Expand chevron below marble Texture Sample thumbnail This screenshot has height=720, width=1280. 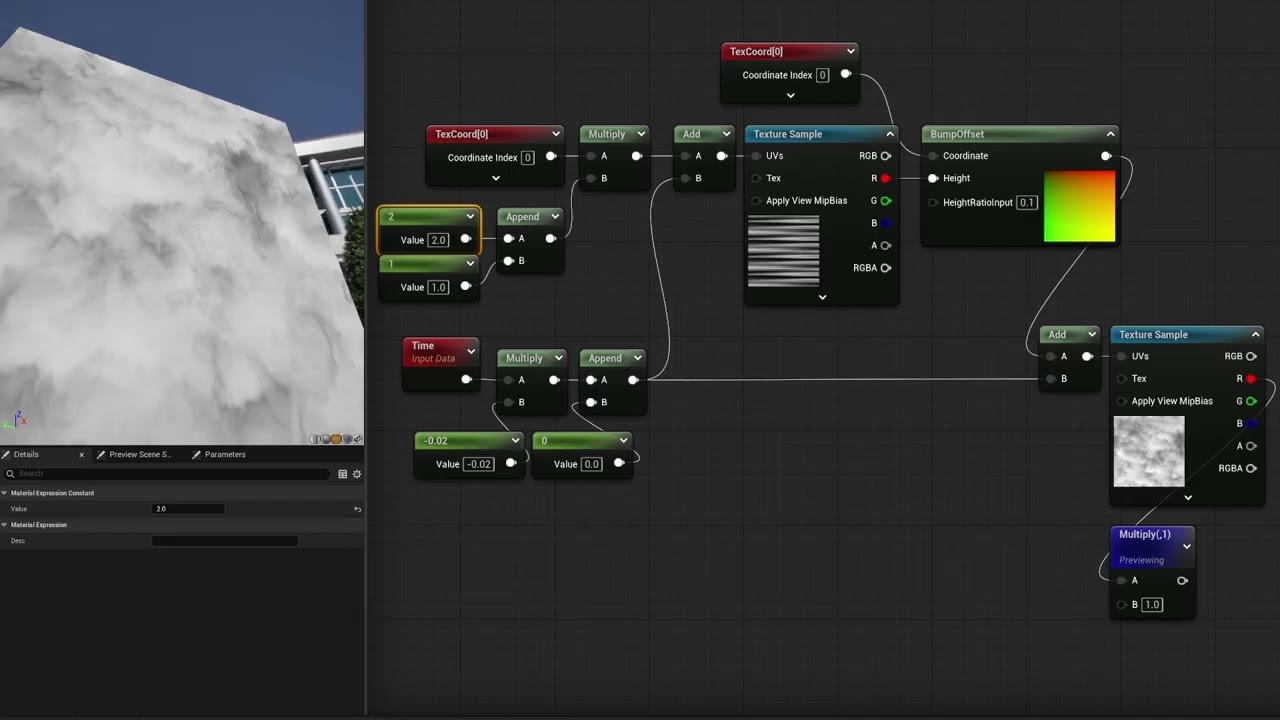(x=1188, y=497)
